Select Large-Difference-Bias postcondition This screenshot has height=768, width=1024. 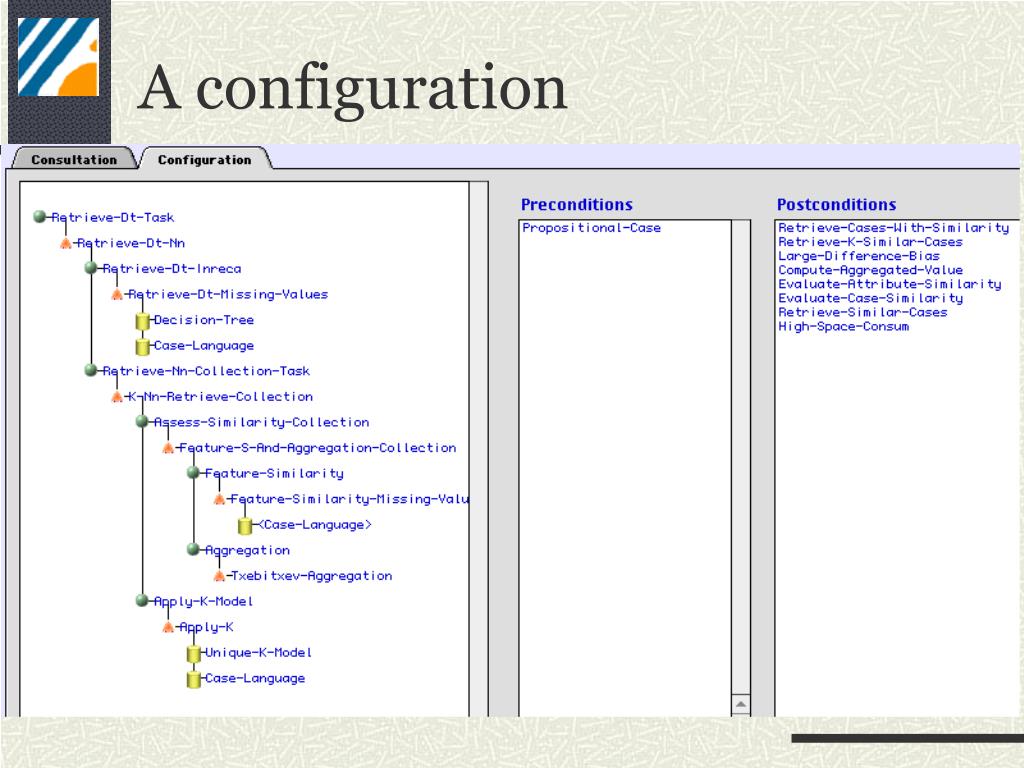(x=859, y=256)
